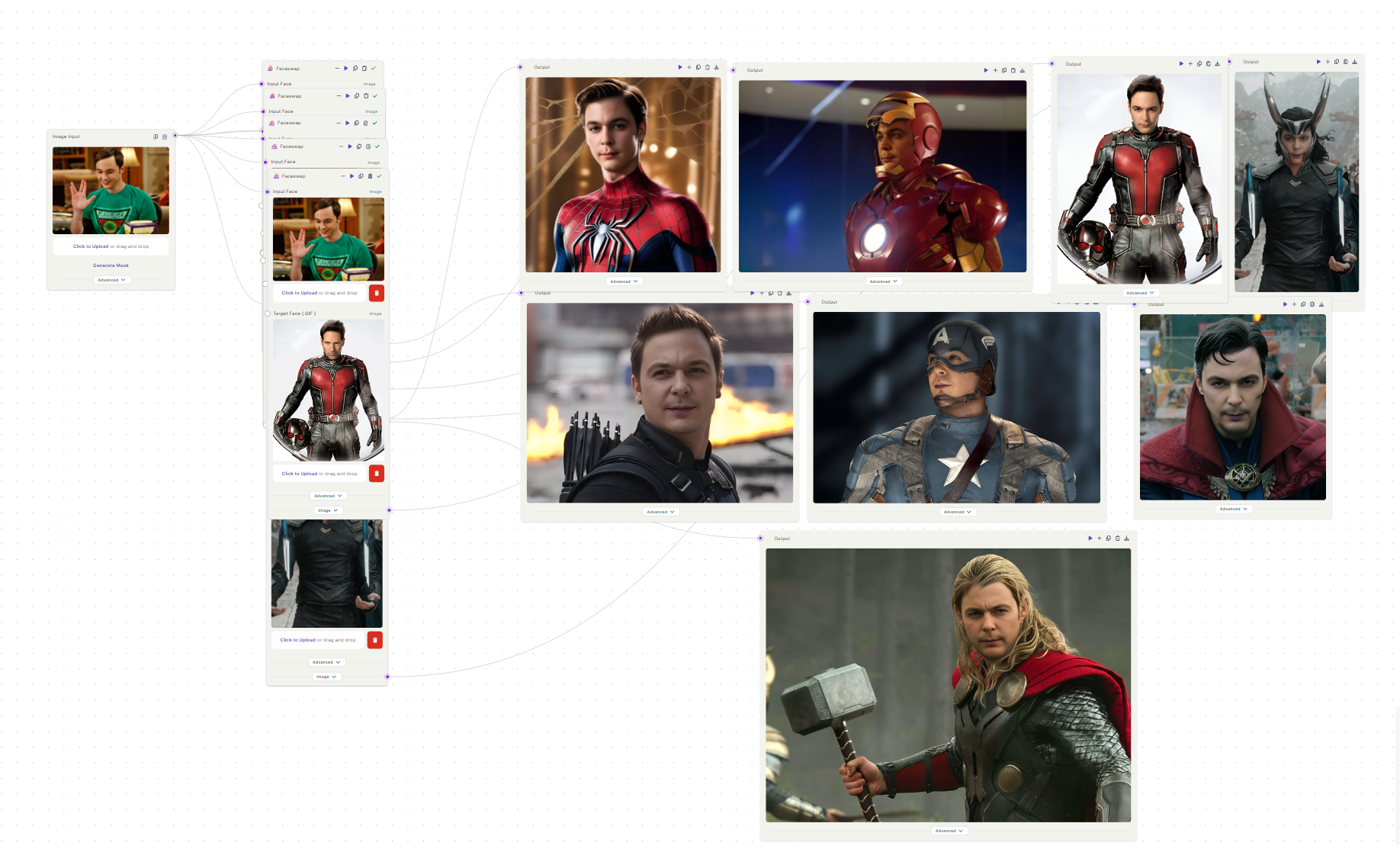Download the Doctor Strange output image
The width and height of the screenshot is (1400, 849).
[1321, 304]
